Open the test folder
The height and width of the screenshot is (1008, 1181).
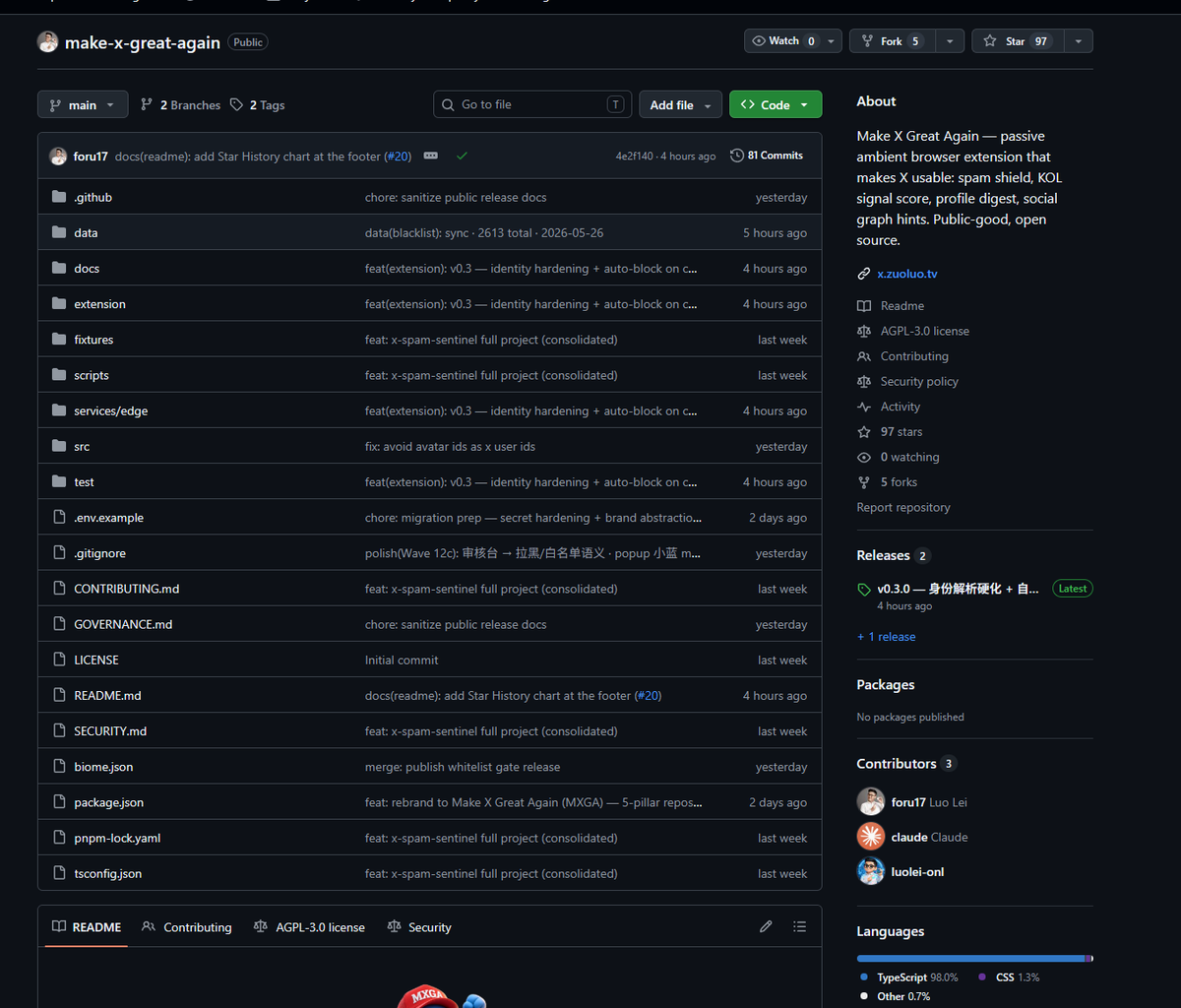point(84,481)
